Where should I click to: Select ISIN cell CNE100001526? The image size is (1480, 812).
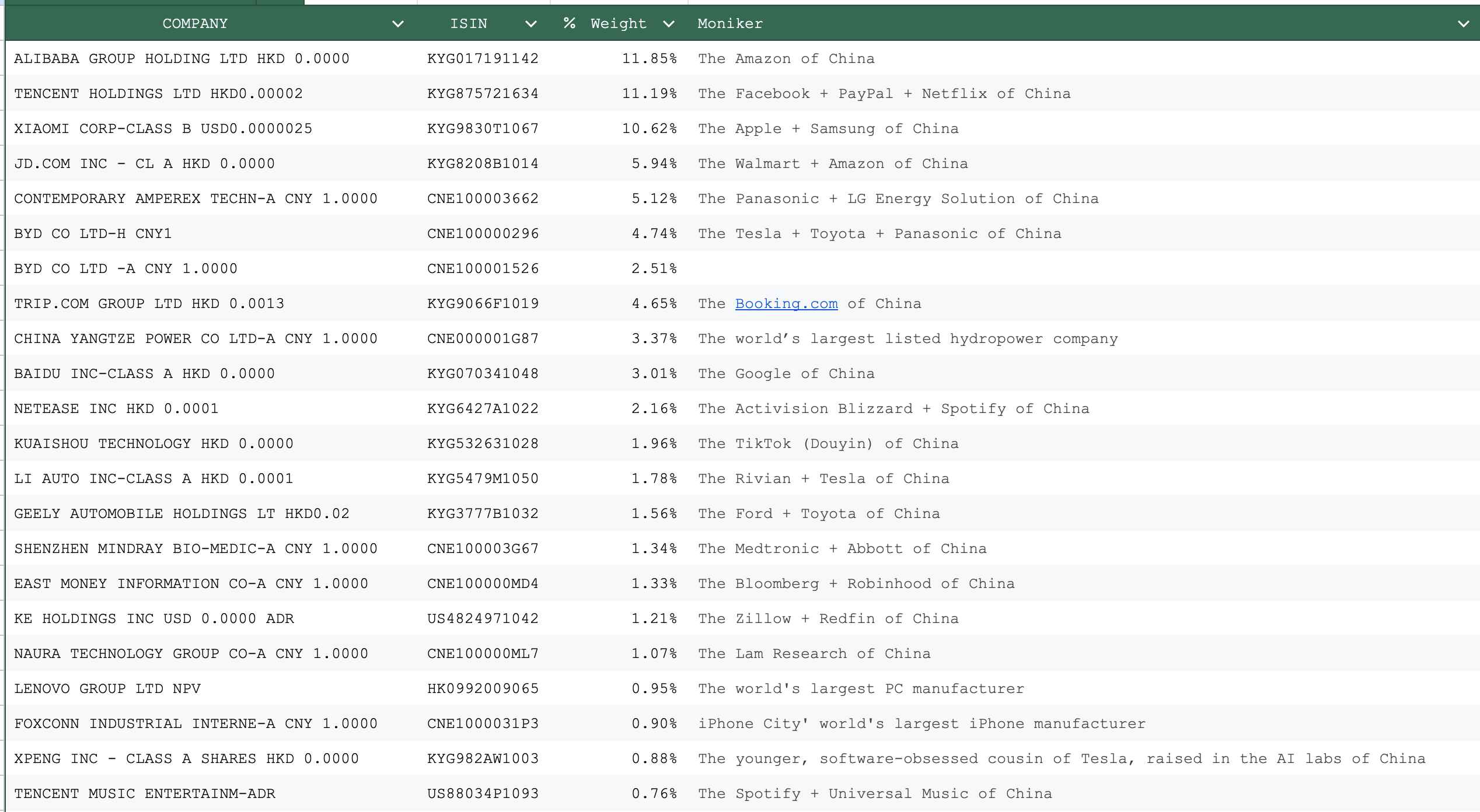(483, 268)
